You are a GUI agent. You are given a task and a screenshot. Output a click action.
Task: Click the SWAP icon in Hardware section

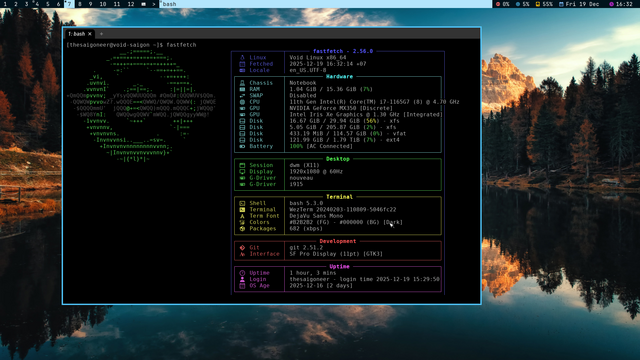pos(242,96)
